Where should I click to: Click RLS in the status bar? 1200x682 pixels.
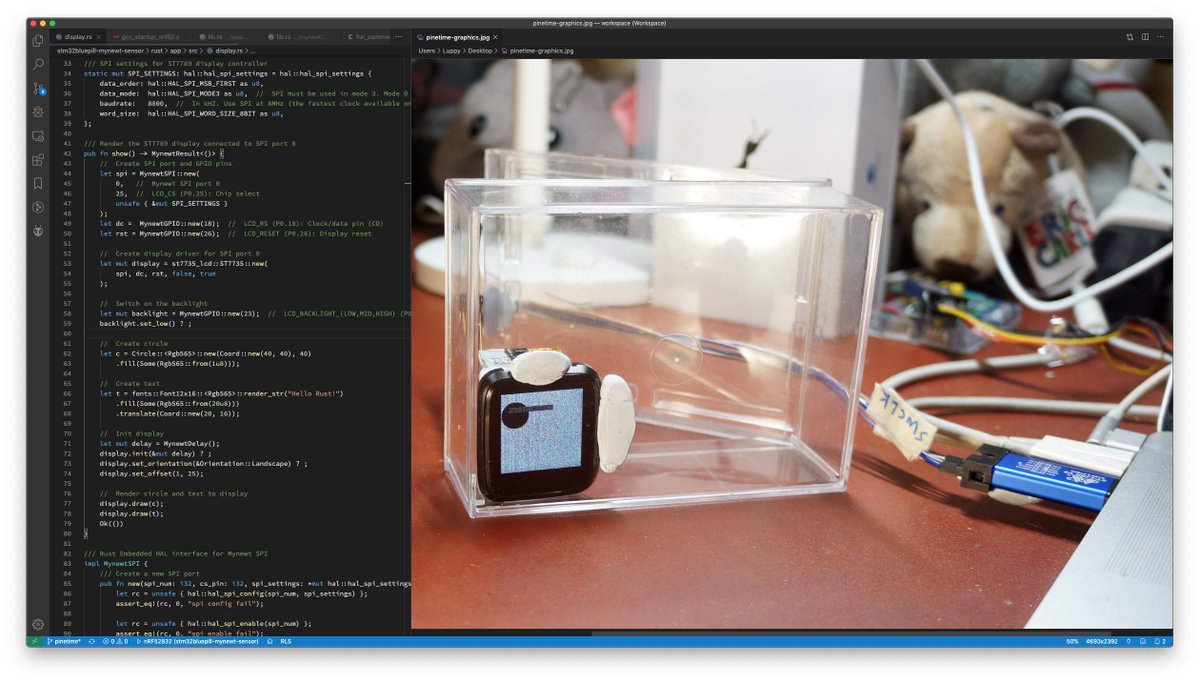287,643
